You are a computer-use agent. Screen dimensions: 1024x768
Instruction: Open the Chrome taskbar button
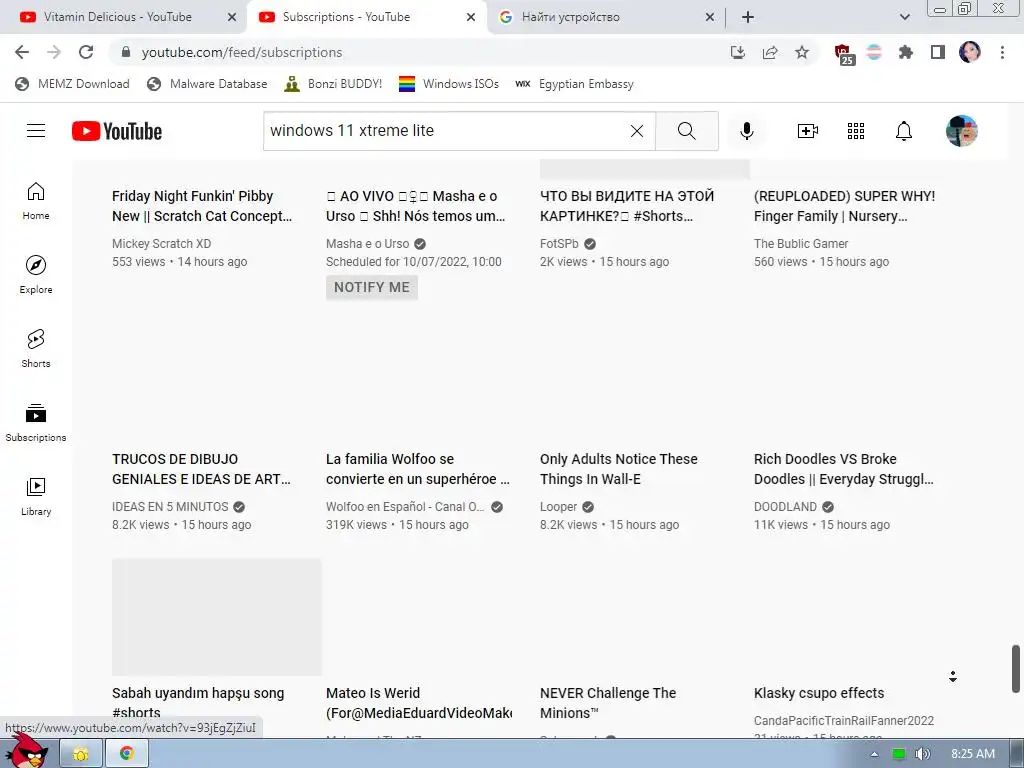127,754
